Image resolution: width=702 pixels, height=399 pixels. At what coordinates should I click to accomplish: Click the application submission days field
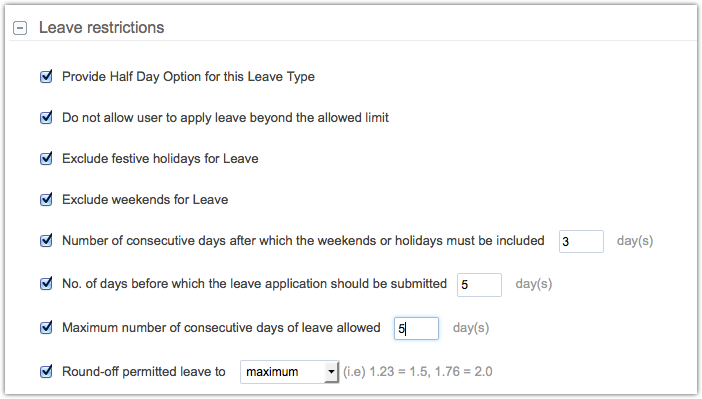pyautogui.click(x=479, y=285)
